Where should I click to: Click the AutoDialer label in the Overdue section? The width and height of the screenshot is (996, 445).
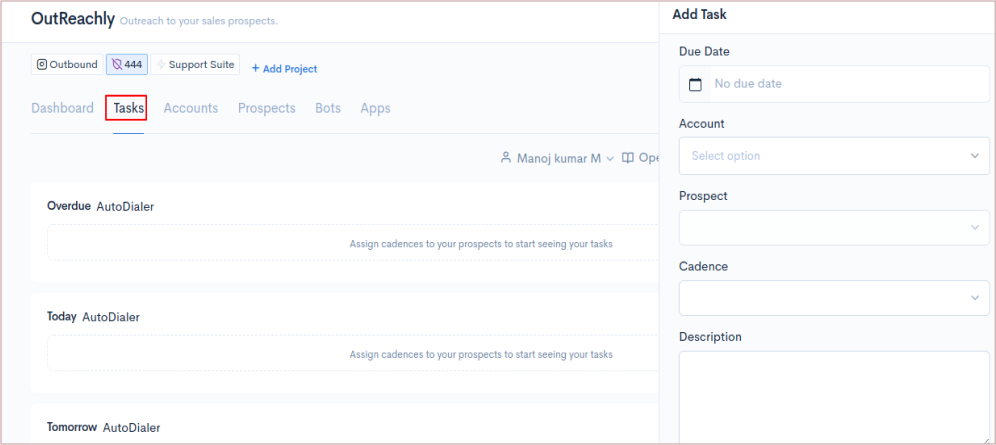click(125, 207)
